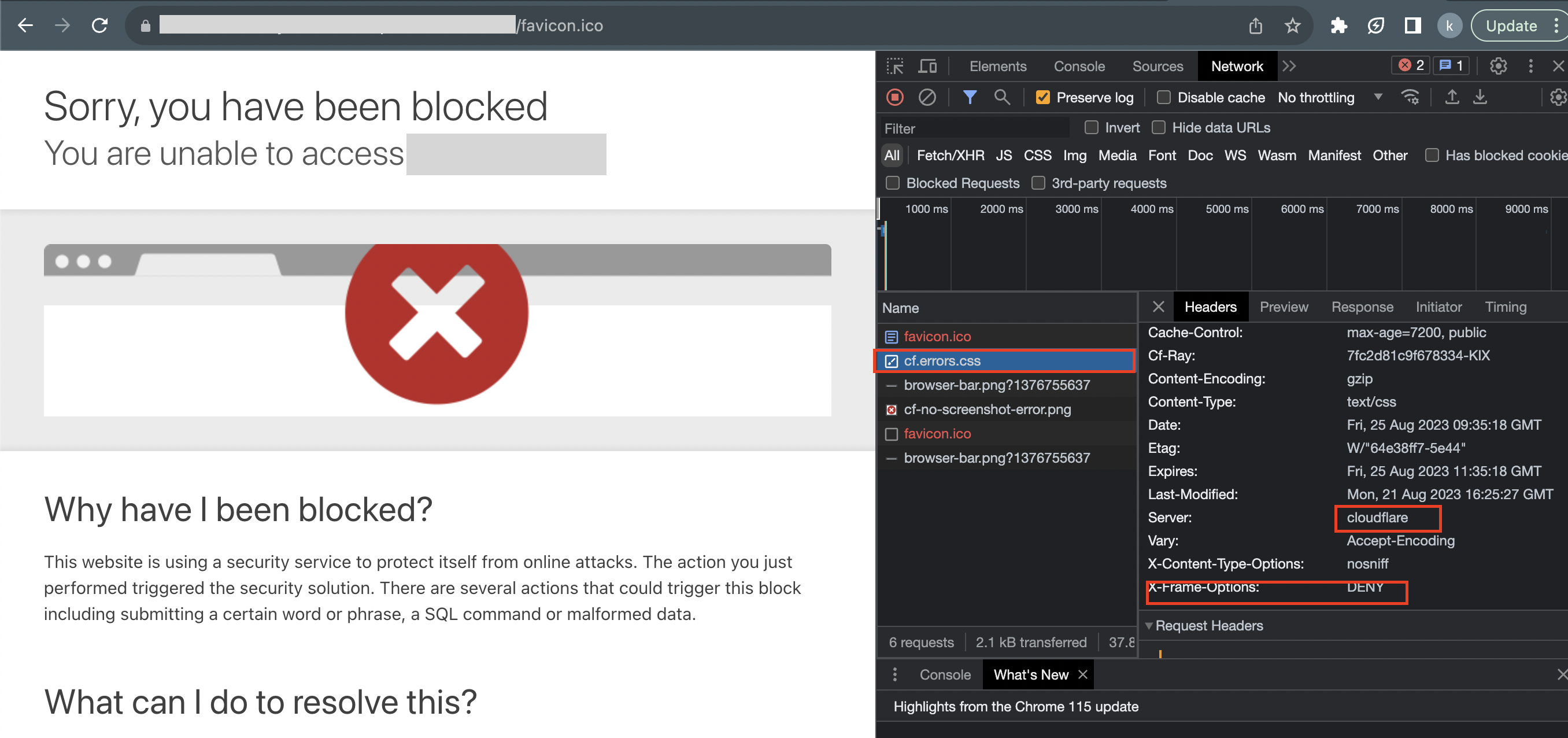Viewport: 1568px width, 738px height.
Task: Open the No throttling dropdown
Action: coord(1329,97)
